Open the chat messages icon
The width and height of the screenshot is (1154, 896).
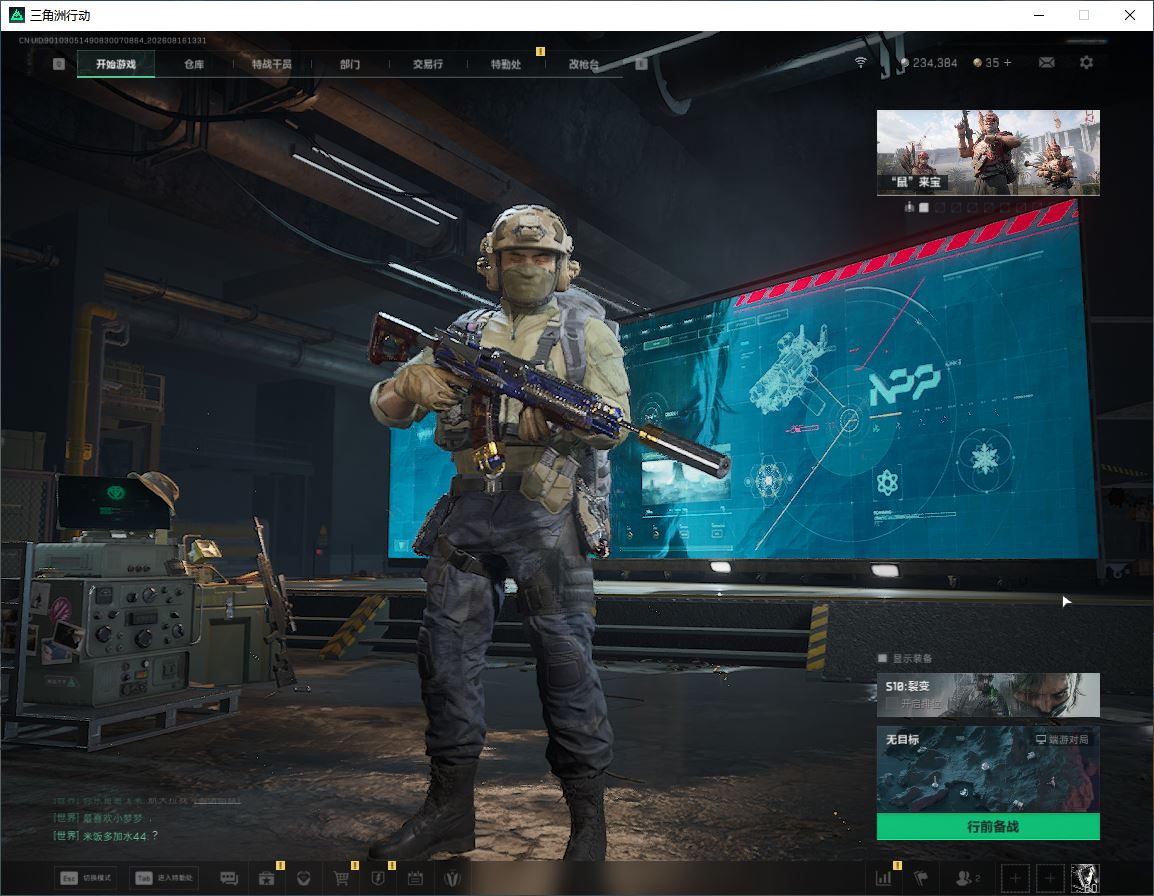229,878
